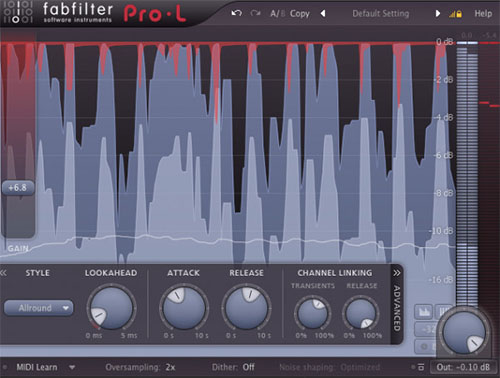Click the FabFilter logo icon
500x378 pixels.
point(17,12)
